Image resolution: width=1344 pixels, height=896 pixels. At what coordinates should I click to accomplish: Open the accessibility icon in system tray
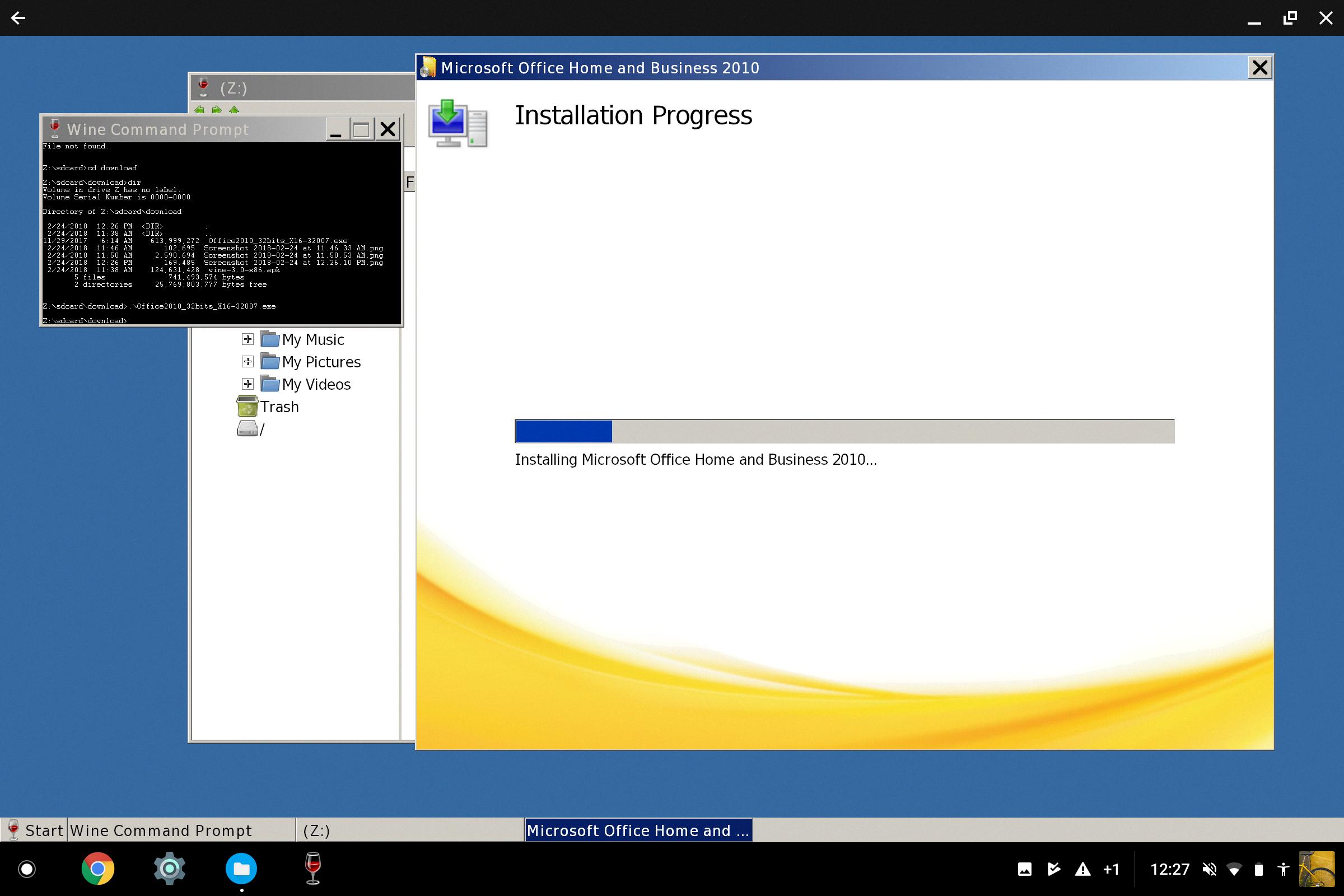(1284, 870)
